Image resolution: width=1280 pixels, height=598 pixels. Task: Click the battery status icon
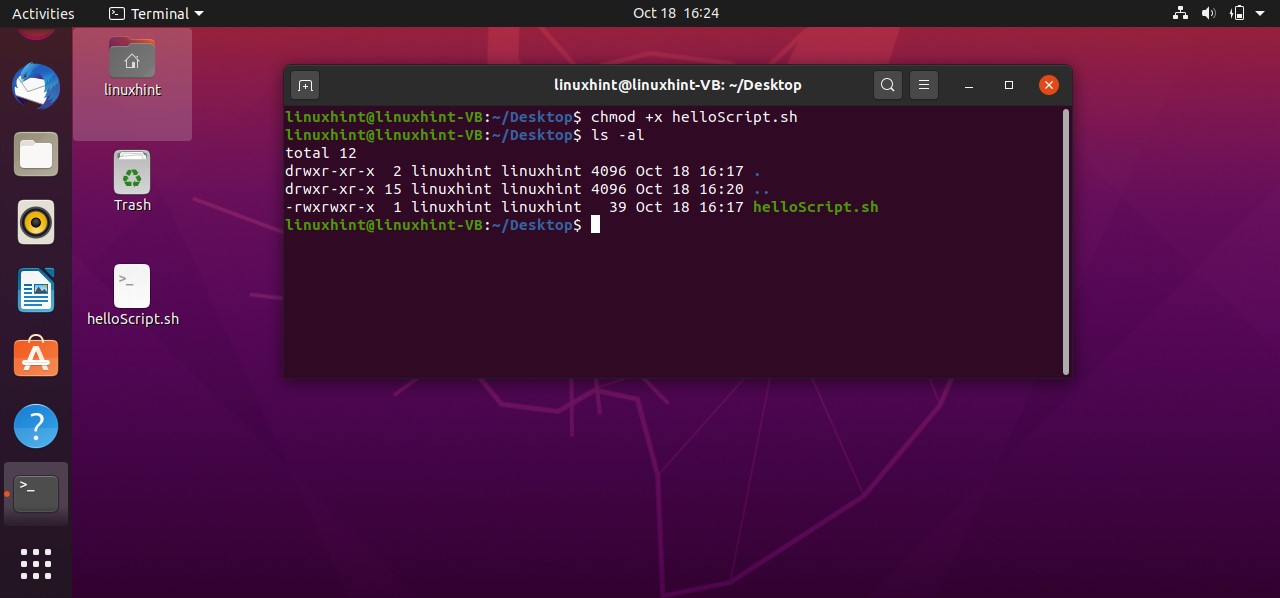click(x=1237, y=13)
